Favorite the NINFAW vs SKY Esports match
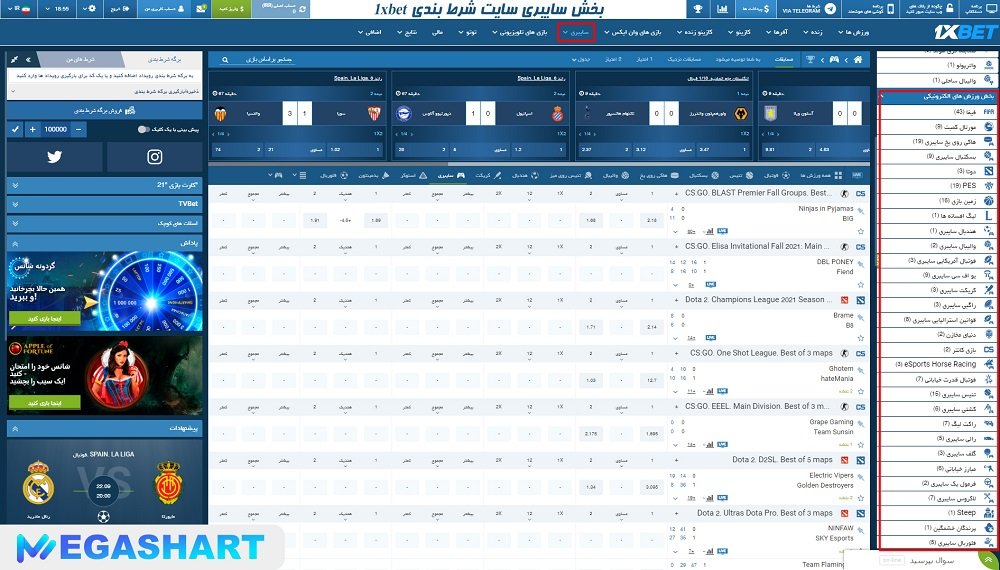The height and width of the screenshot is (570, 1000). [x=860, y=551]
